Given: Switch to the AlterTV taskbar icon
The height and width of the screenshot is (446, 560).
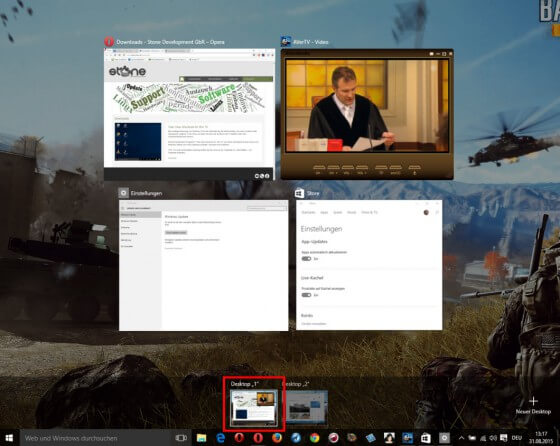Looking at the screenshot, I should click(408, 438).
